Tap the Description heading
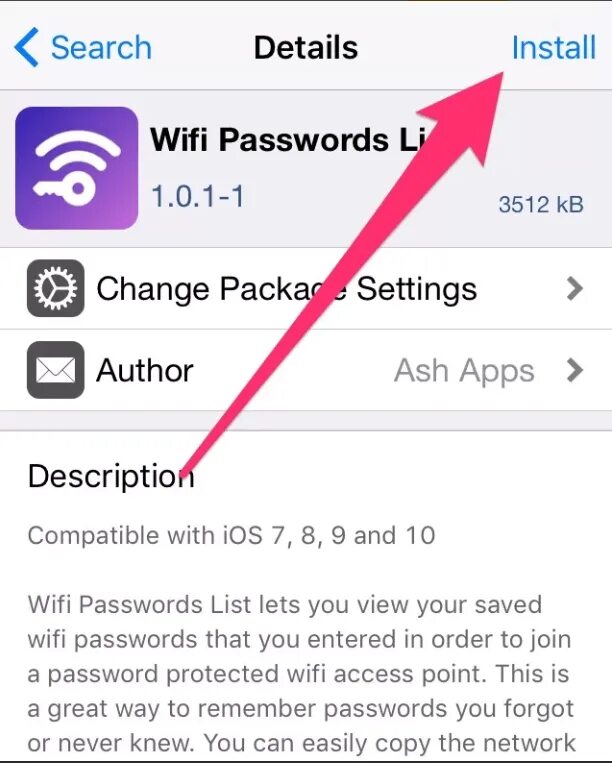Image resolution: width=612 pixels, height=763 pixels. (111, 476)
